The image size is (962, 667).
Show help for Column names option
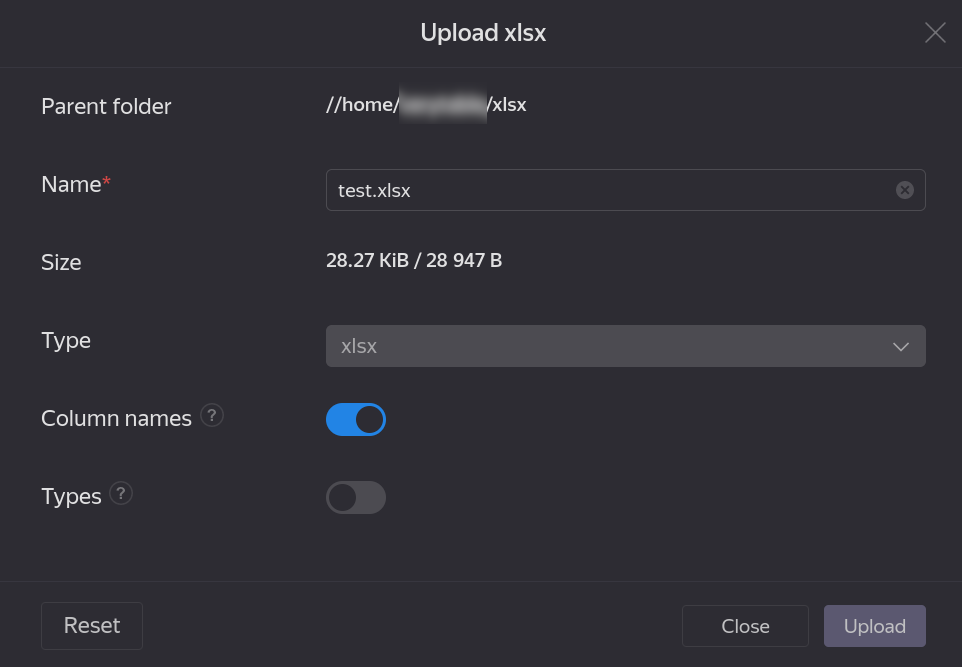coord(212,415)
